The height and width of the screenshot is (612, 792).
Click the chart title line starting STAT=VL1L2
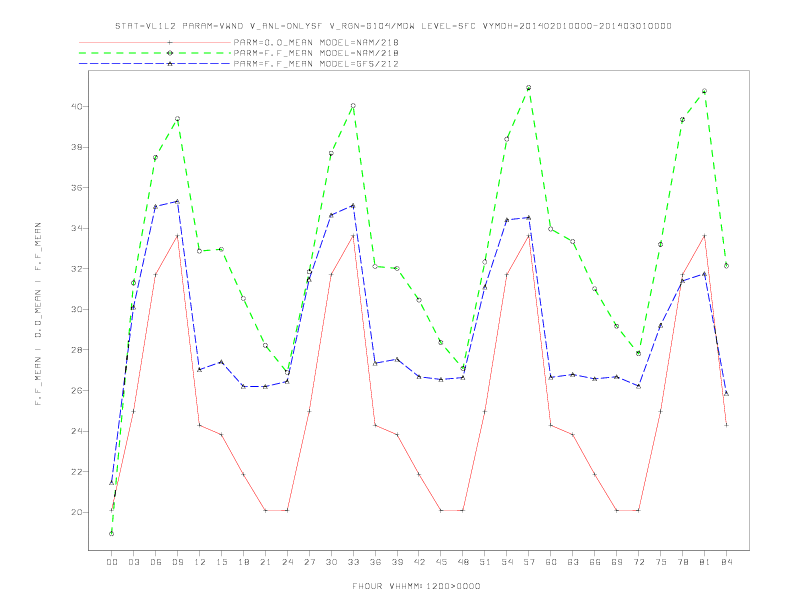pyautogui.click(x=393, y=26)
